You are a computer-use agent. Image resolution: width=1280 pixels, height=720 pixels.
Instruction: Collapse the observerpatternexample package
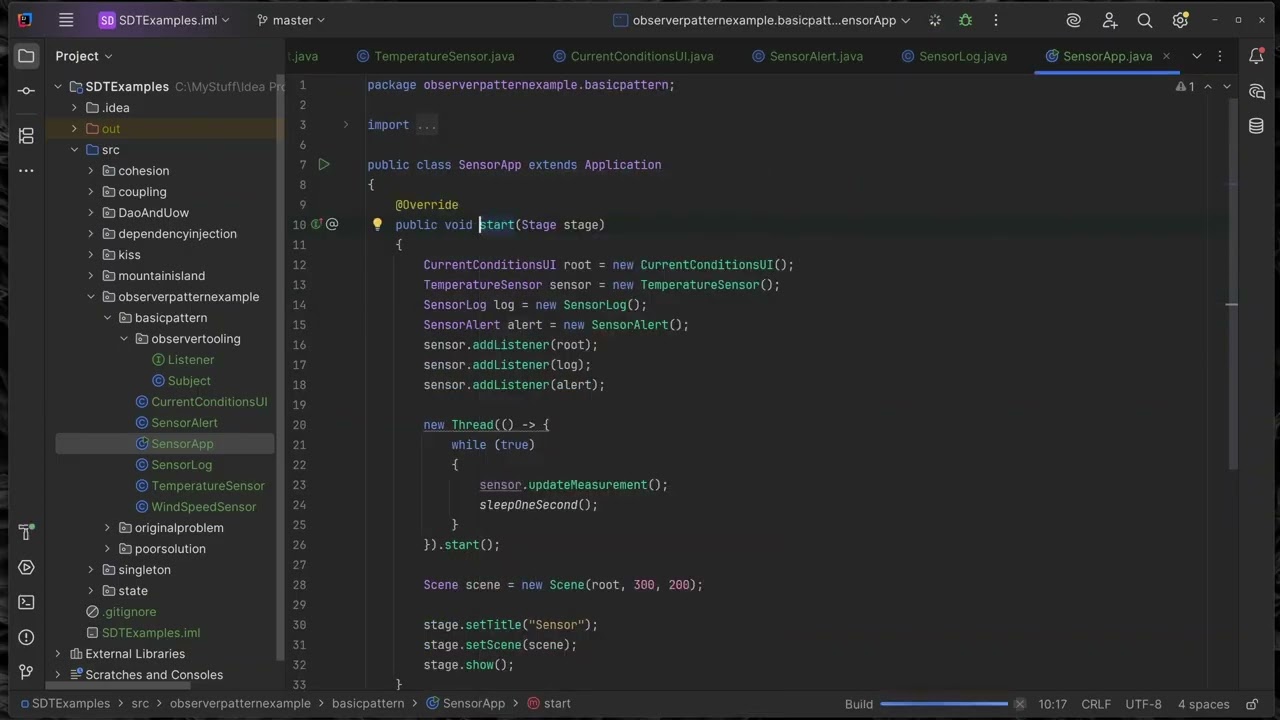91,297
